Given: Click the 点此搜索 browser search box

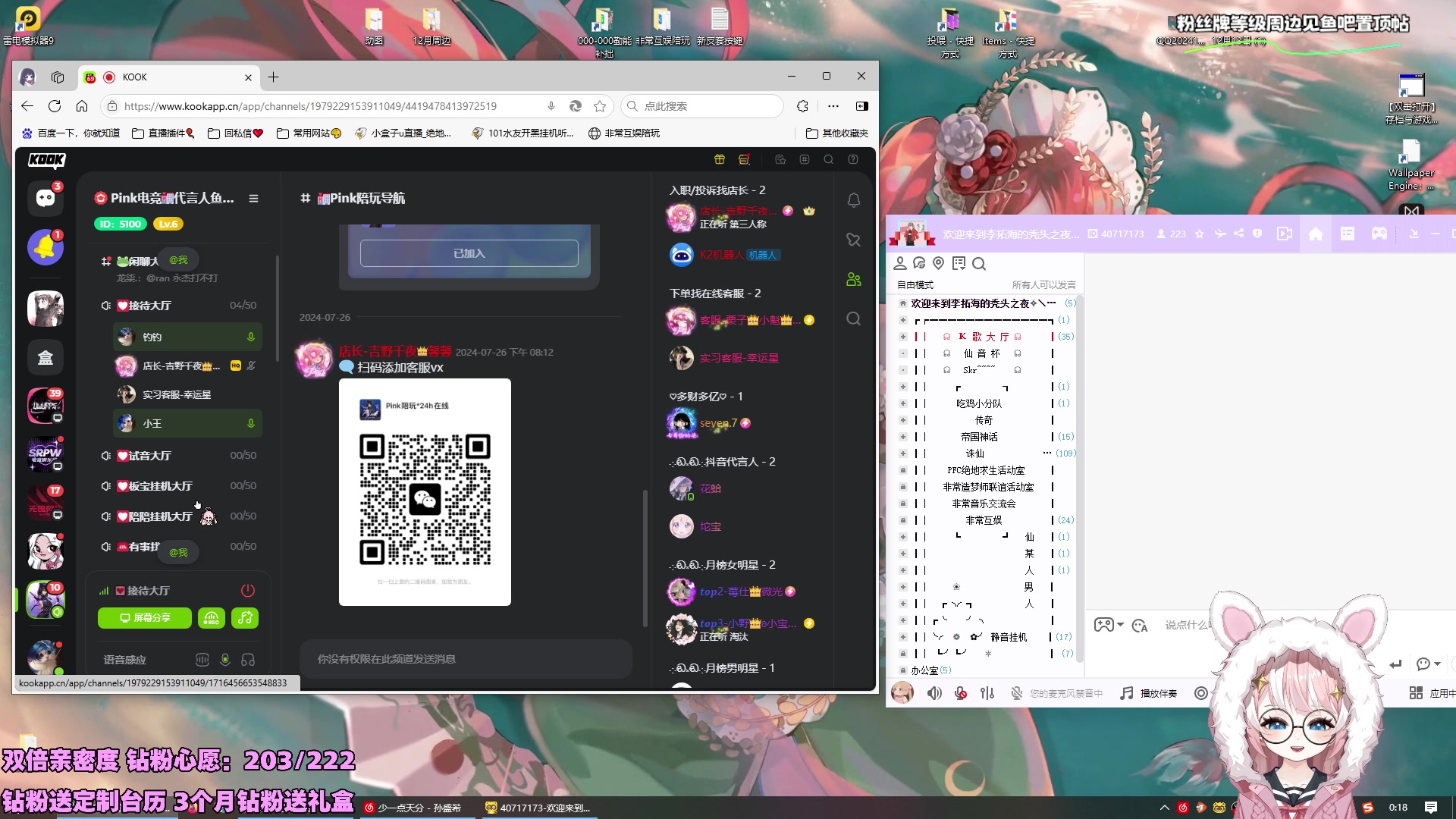Looking at the screenshot, I should 701,106.
